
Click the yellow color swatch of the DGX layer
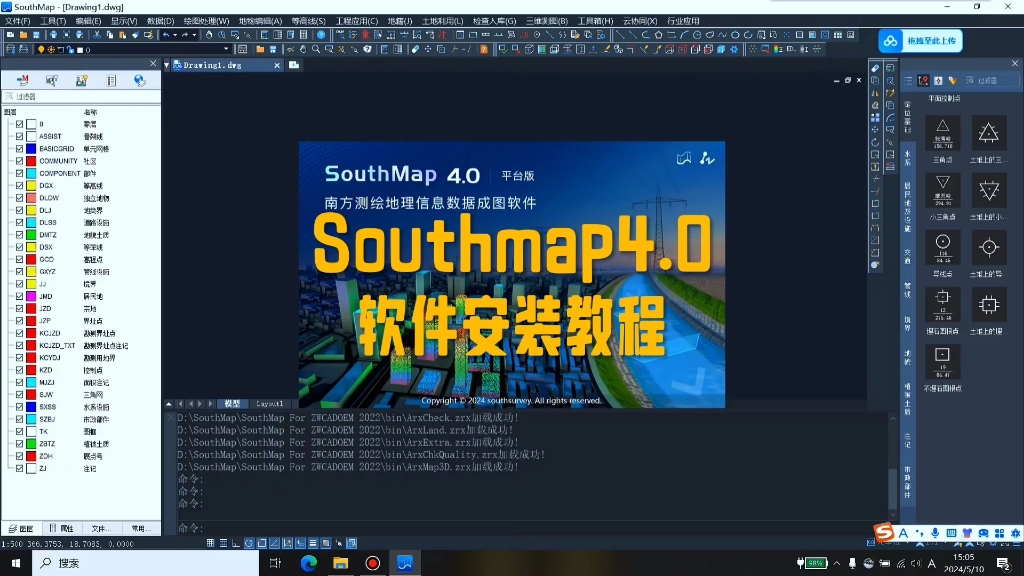coord(30,186)
